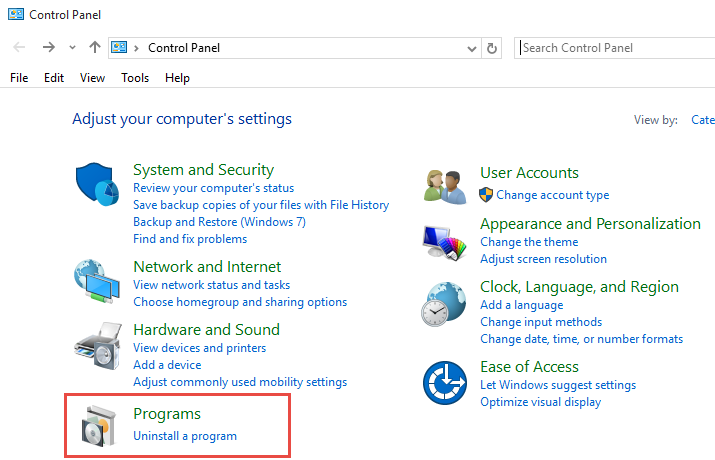Click the Control Panel title bar icon

(x=16, y=14)
